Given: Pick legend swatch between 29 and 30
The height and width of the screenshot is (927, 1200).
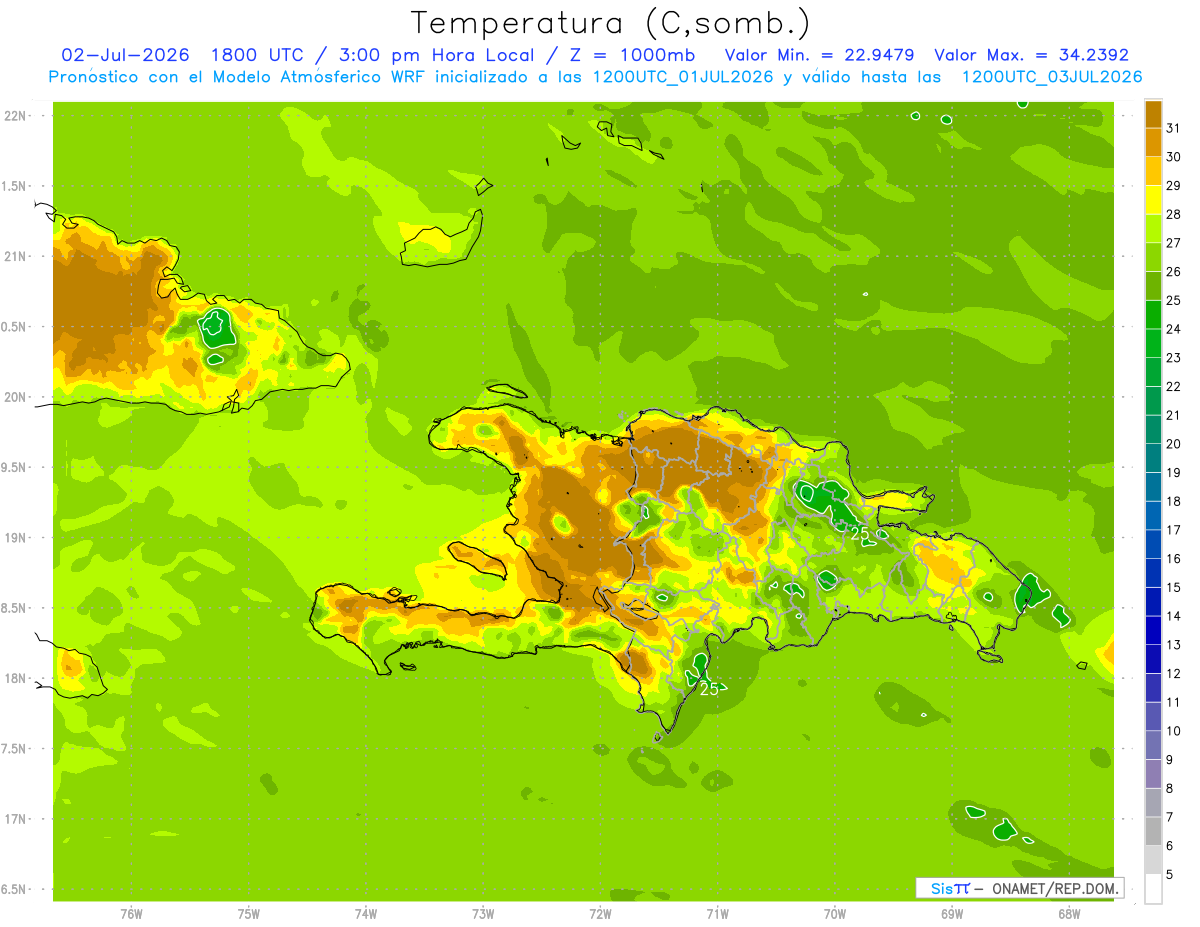Looking at the screenshot, I should coord(1153,171).
